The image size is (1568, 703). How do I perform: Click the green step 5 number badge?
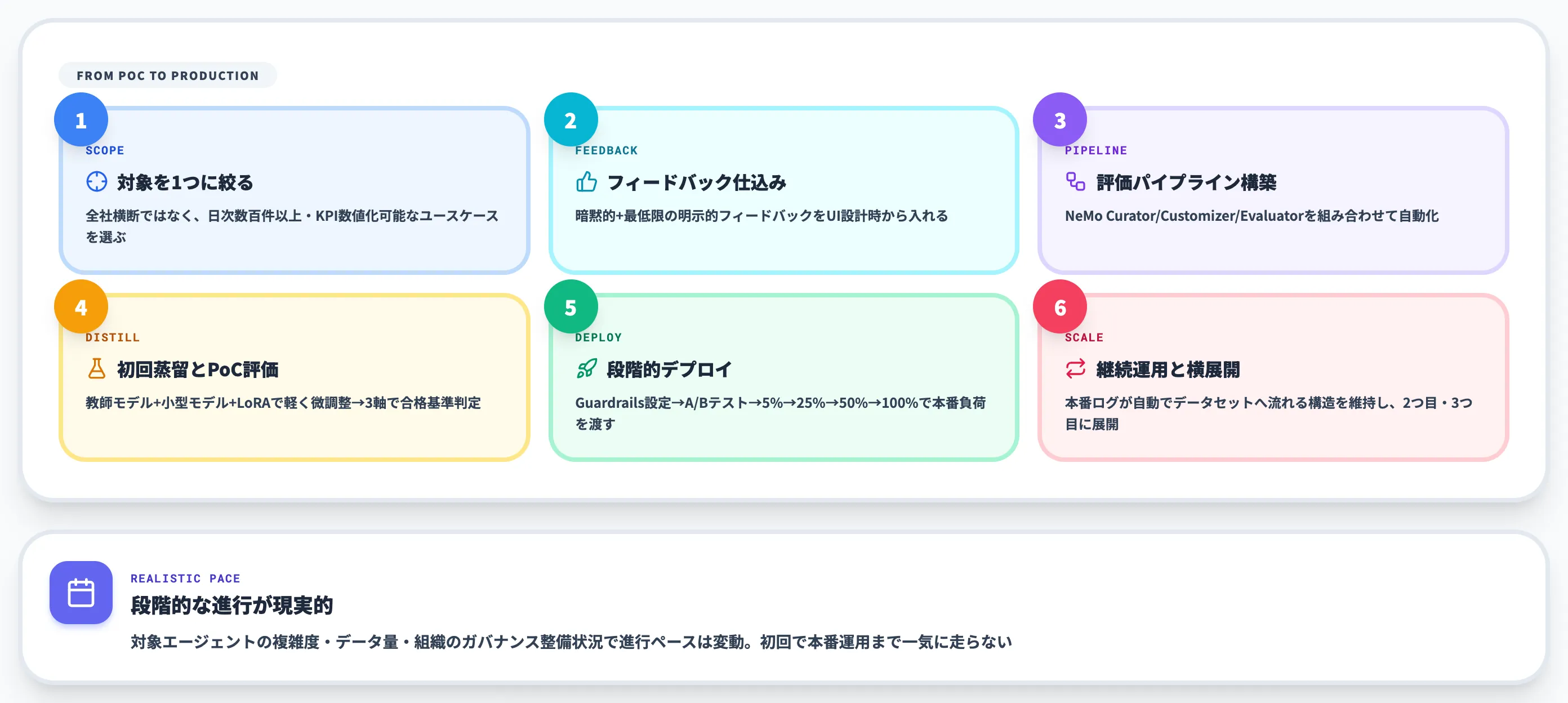point(571,307)
